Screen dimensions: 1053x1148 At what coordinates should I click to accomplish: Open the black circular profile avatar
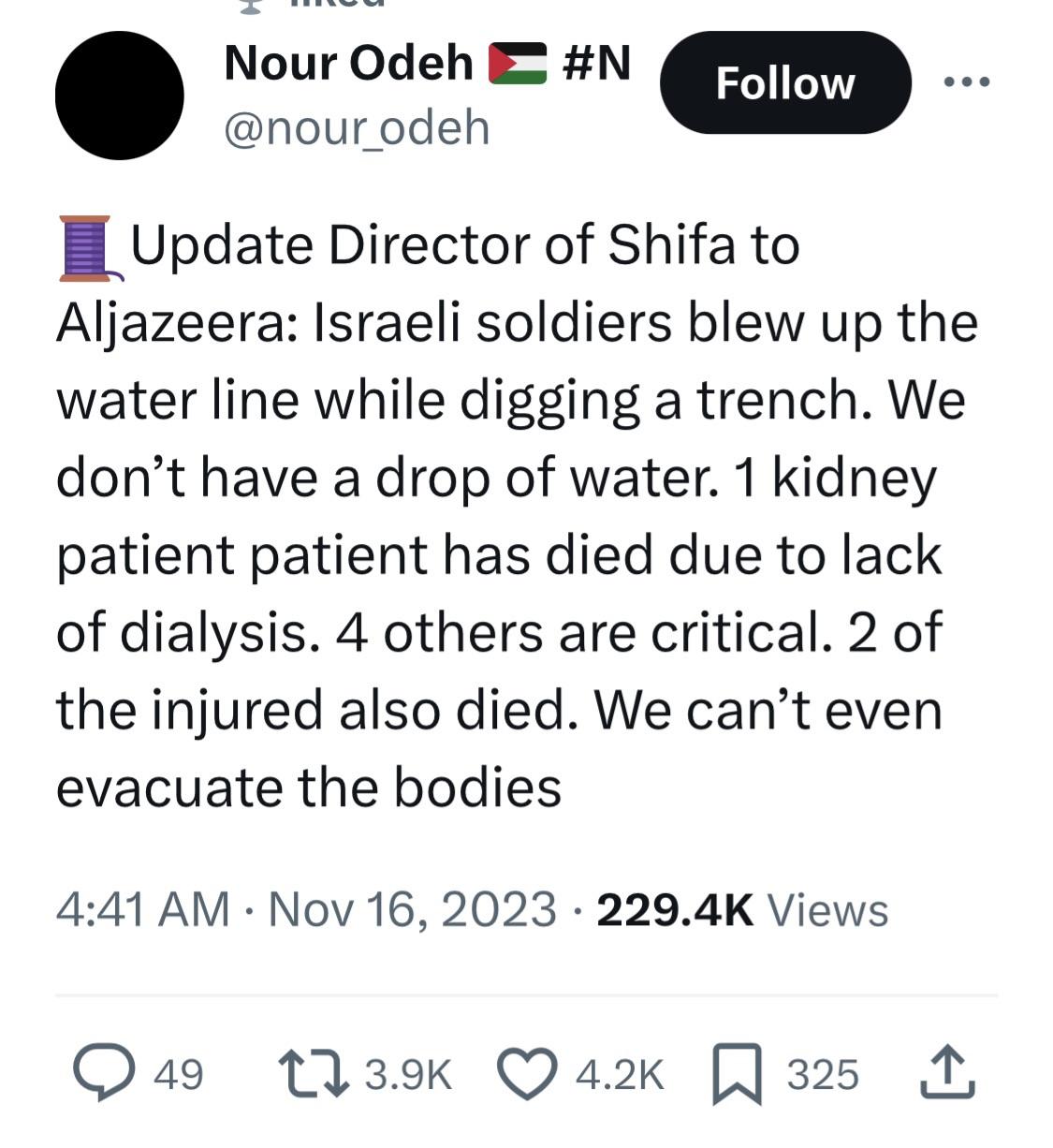point(120,95)
